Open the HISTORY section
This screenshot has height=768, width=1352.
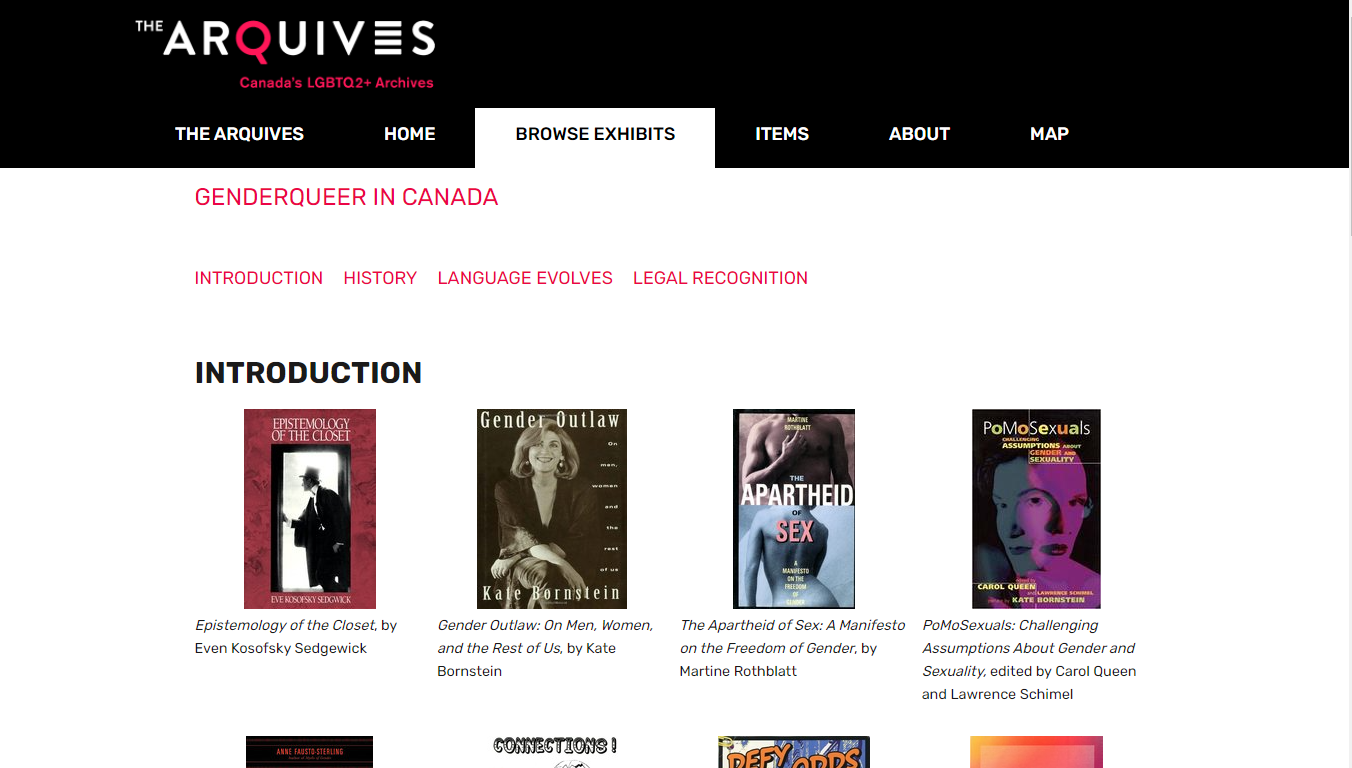coord(380,278)
